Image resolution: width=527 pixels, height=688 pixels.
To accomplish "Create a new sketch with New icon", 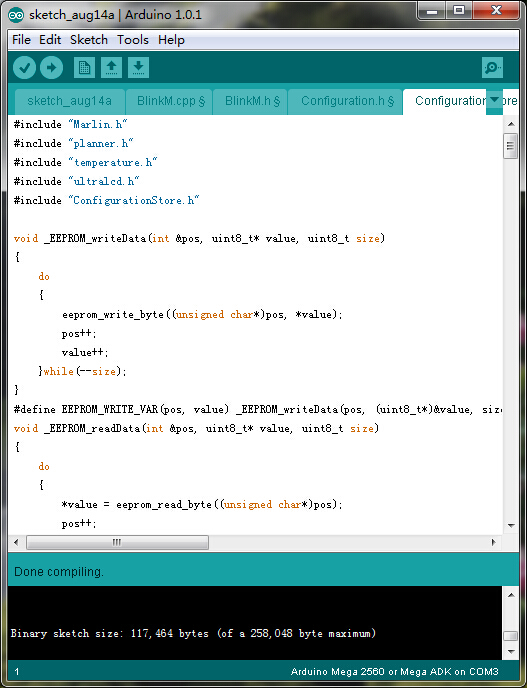I will [x=84, y=68].
